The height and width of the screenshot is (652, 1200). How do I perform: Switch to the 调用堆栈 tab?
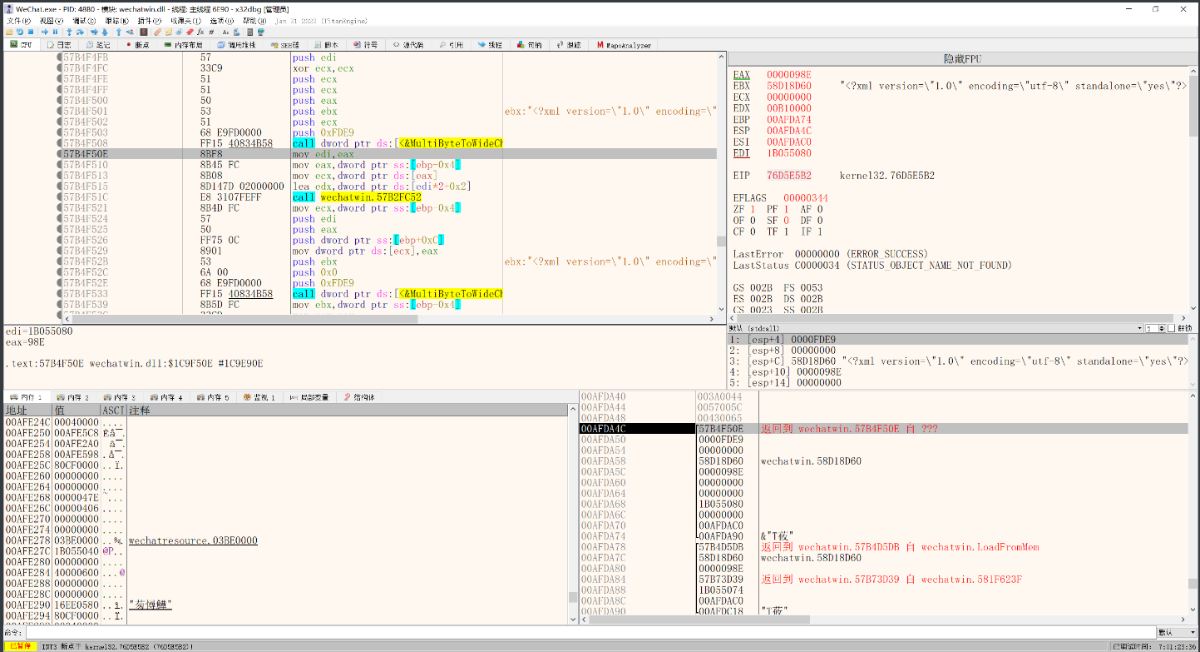237,45
